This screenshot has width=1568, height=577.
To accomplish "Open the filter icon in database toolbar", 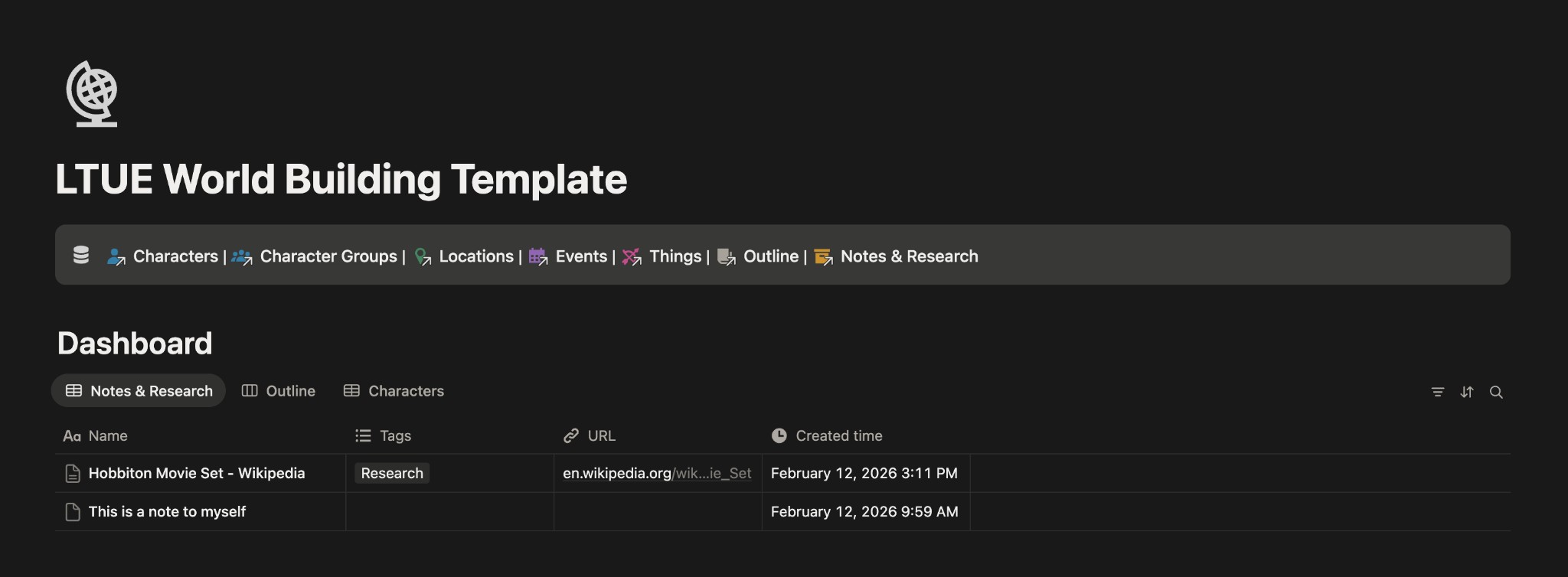I will pos(1437,392).
